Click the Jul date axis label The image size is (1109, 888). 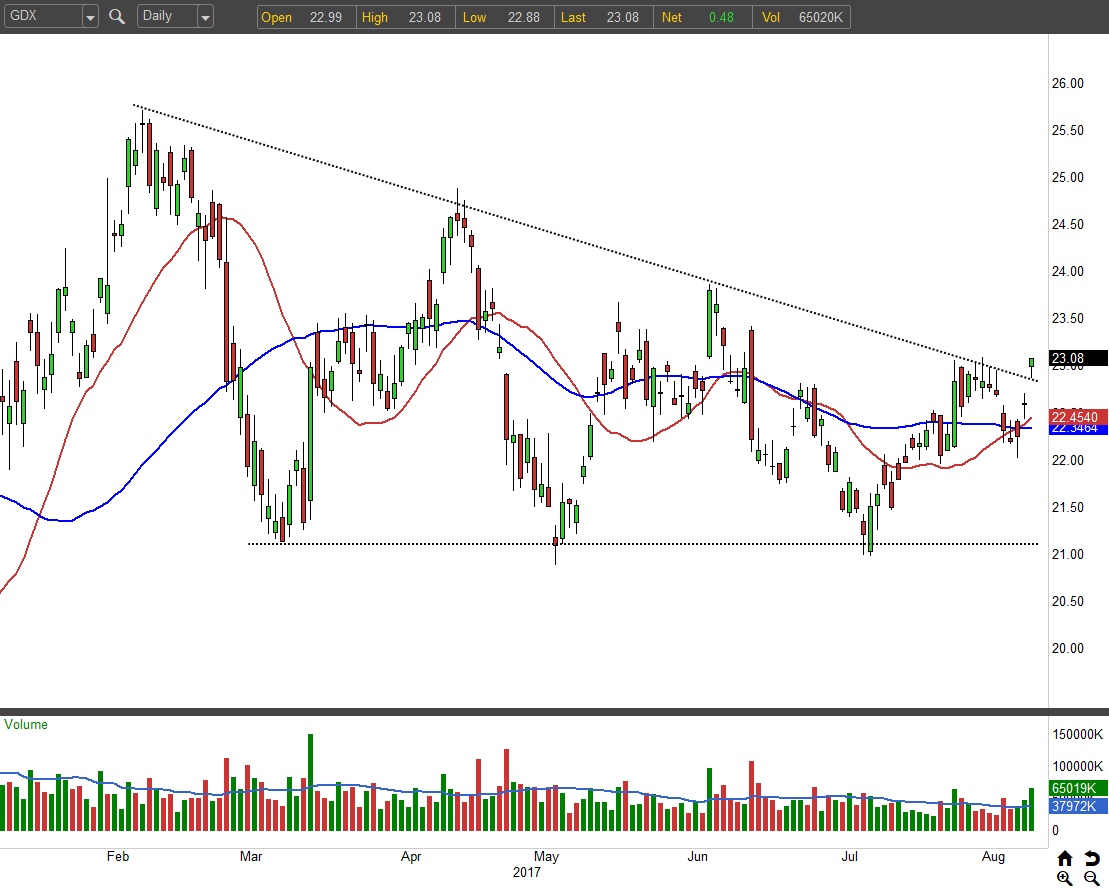pyautogui.click(x=849, y=856)
